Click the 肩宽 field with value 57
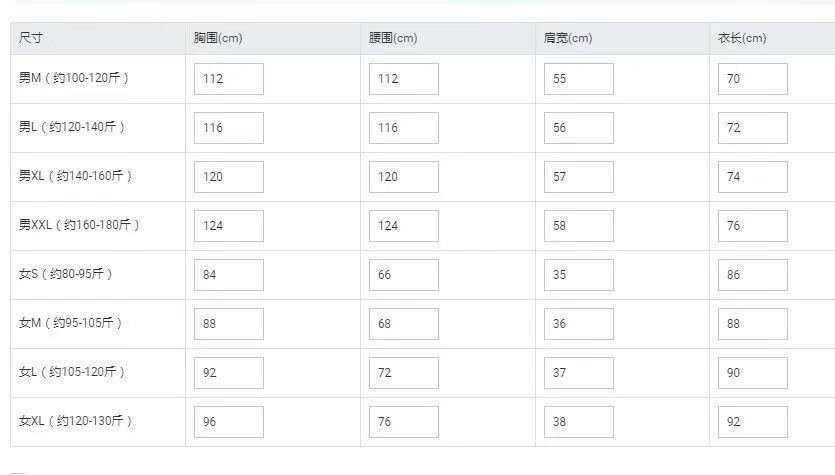The width and height of the screenshot is (835, 475). [578, 177]
